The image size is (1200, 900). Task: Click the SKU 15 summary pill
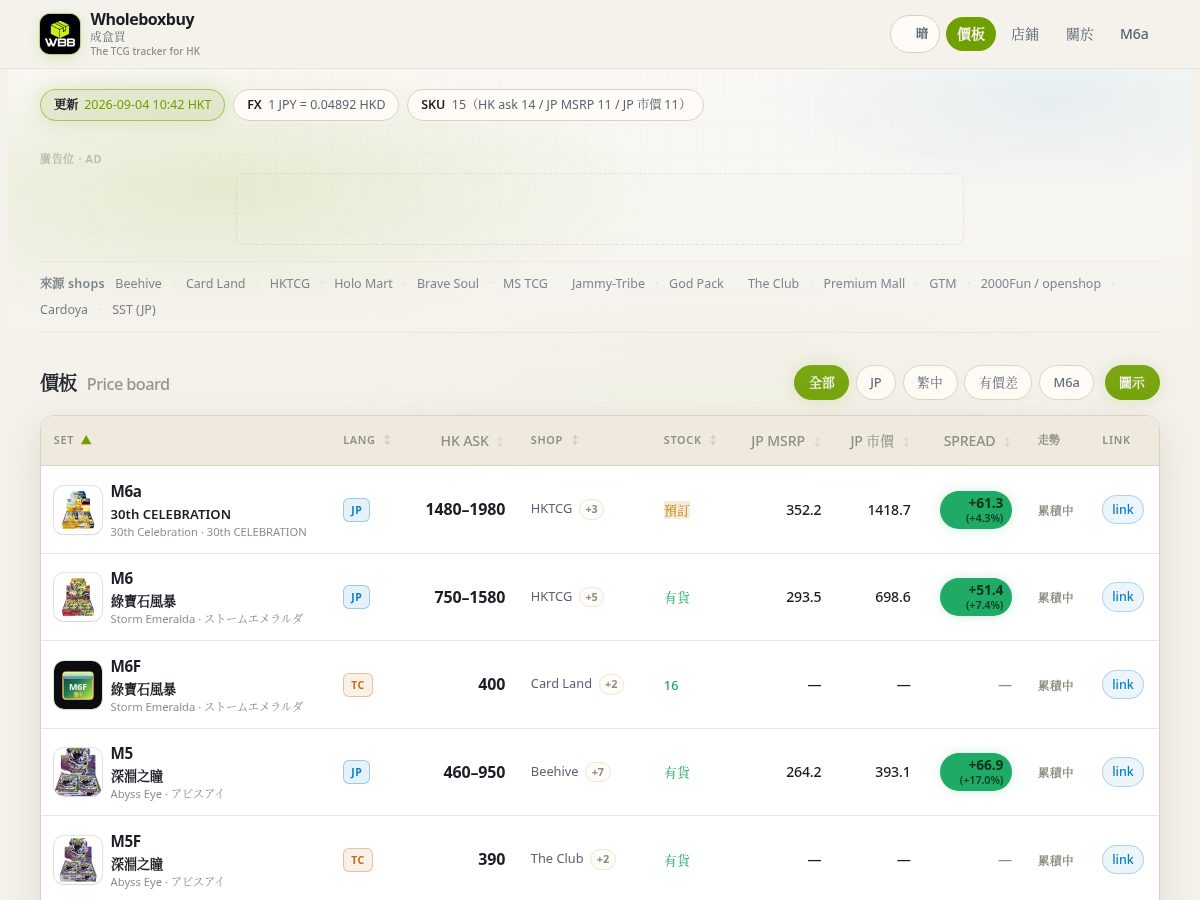(x=555, y=105)
